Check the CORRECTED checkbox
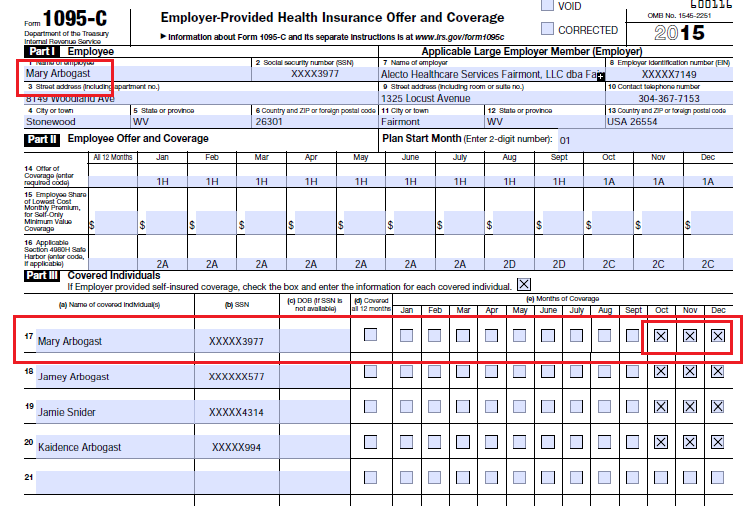Screen dimensions: 744x510 (x=547, y=28)
